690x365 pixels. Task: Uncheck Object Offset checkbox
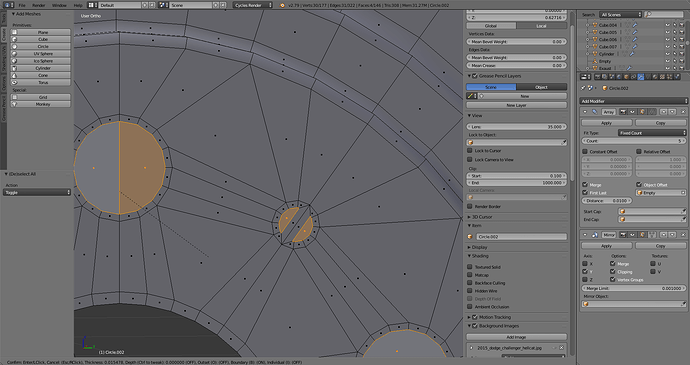[x=639, y=184]
